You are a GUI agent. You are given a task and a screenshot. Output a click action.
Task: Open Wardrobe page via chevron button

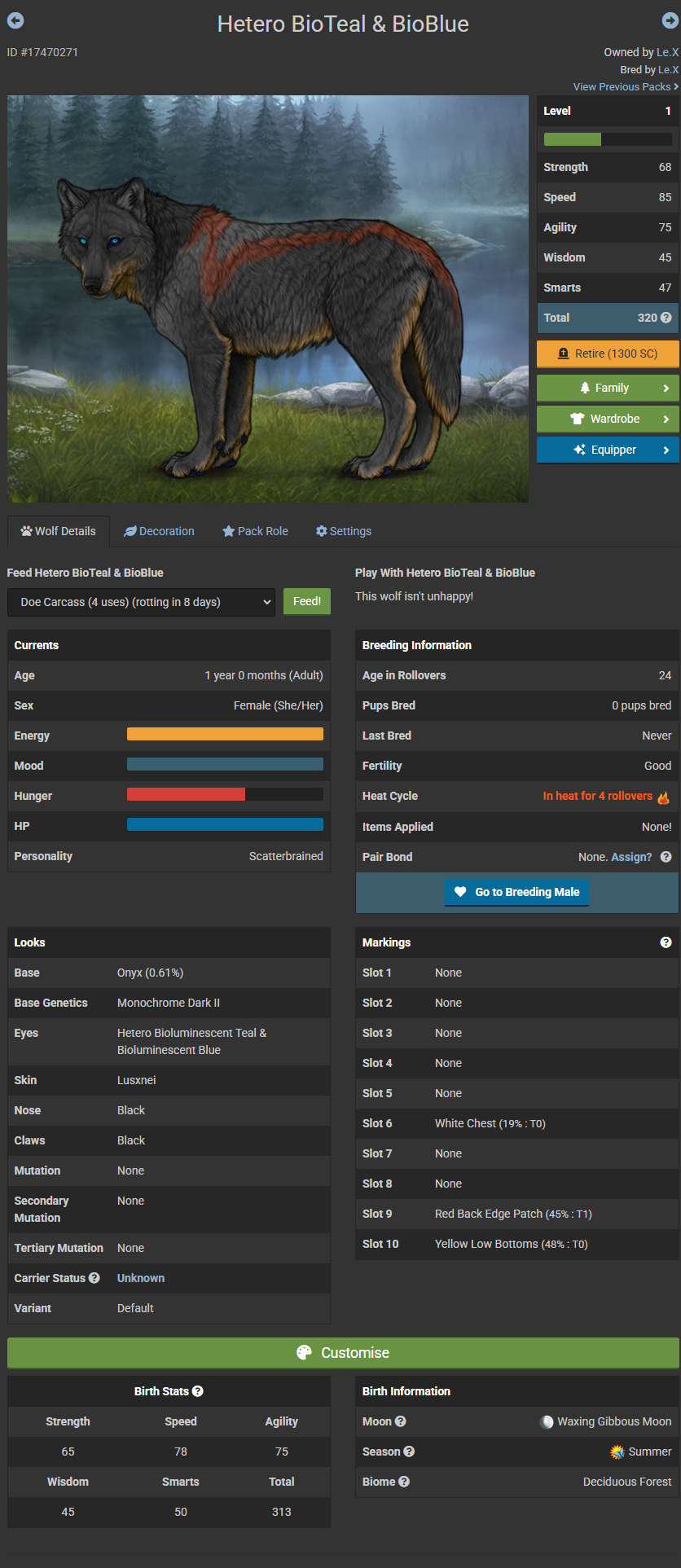[x=608, y=419]
